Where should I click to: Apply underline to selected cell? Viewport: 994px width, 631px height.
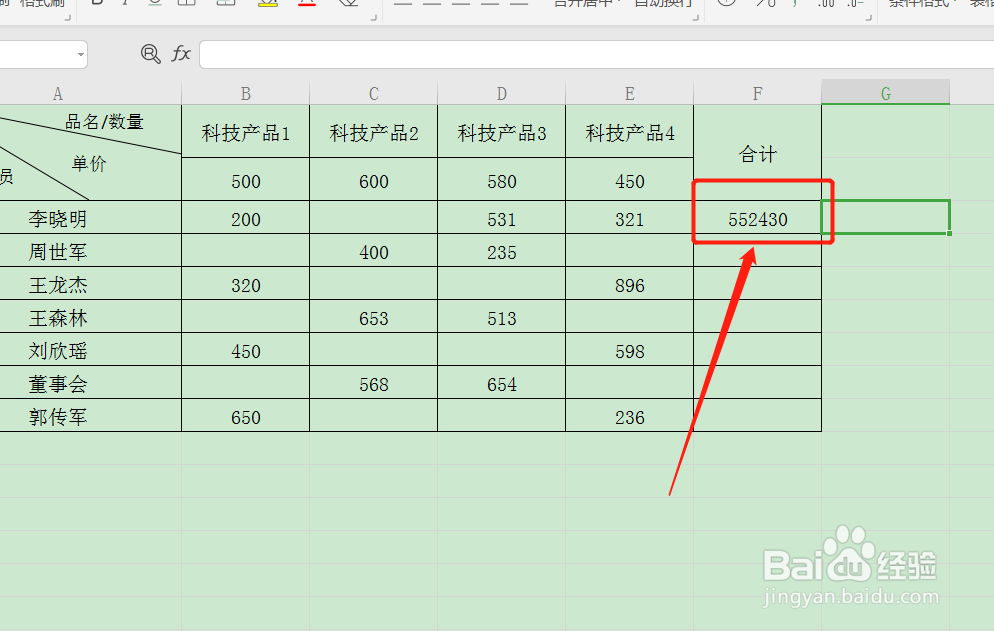click(x=155, y=4)
